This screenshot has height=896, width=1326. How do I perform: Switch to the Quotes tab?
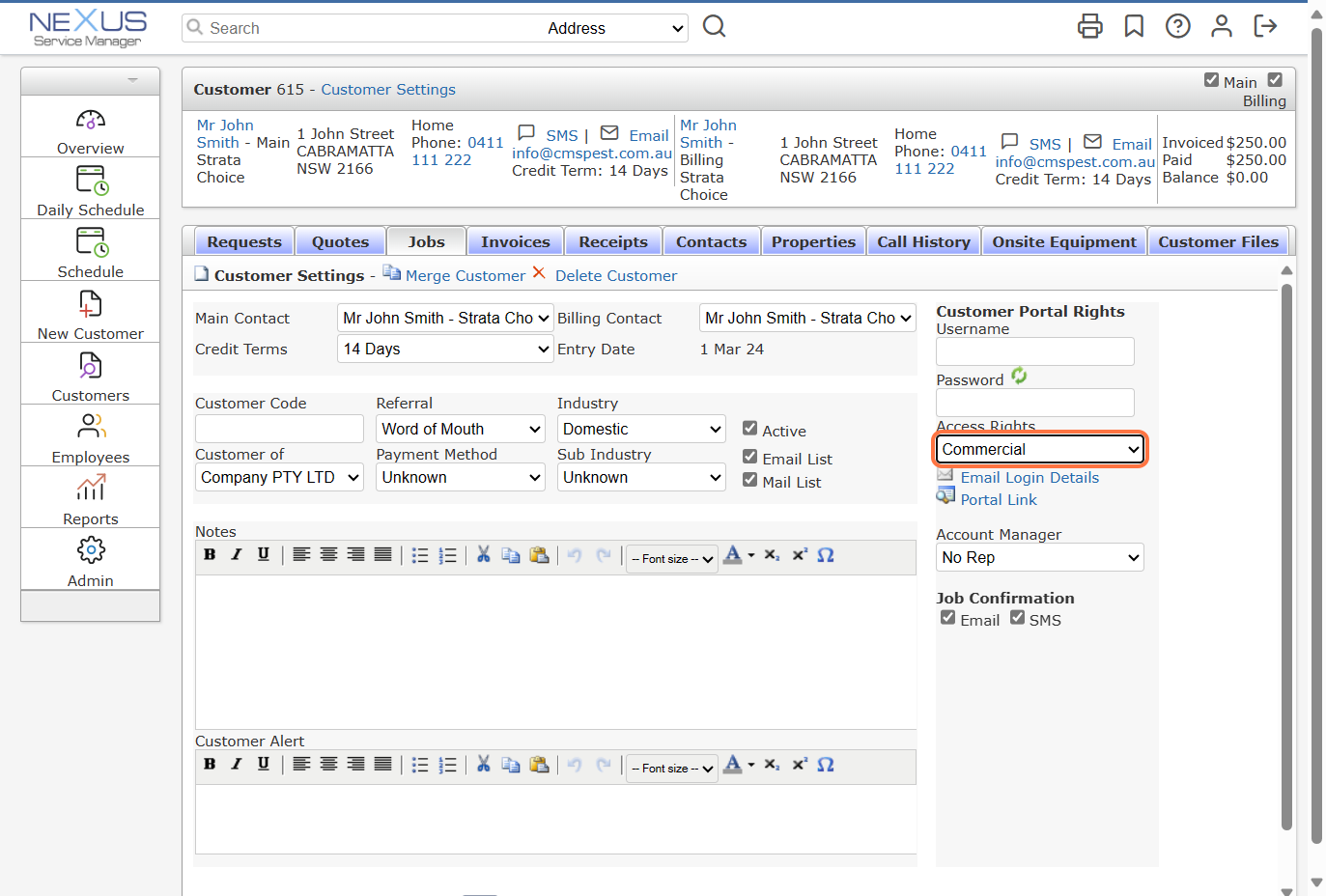[x=340, y=241]
